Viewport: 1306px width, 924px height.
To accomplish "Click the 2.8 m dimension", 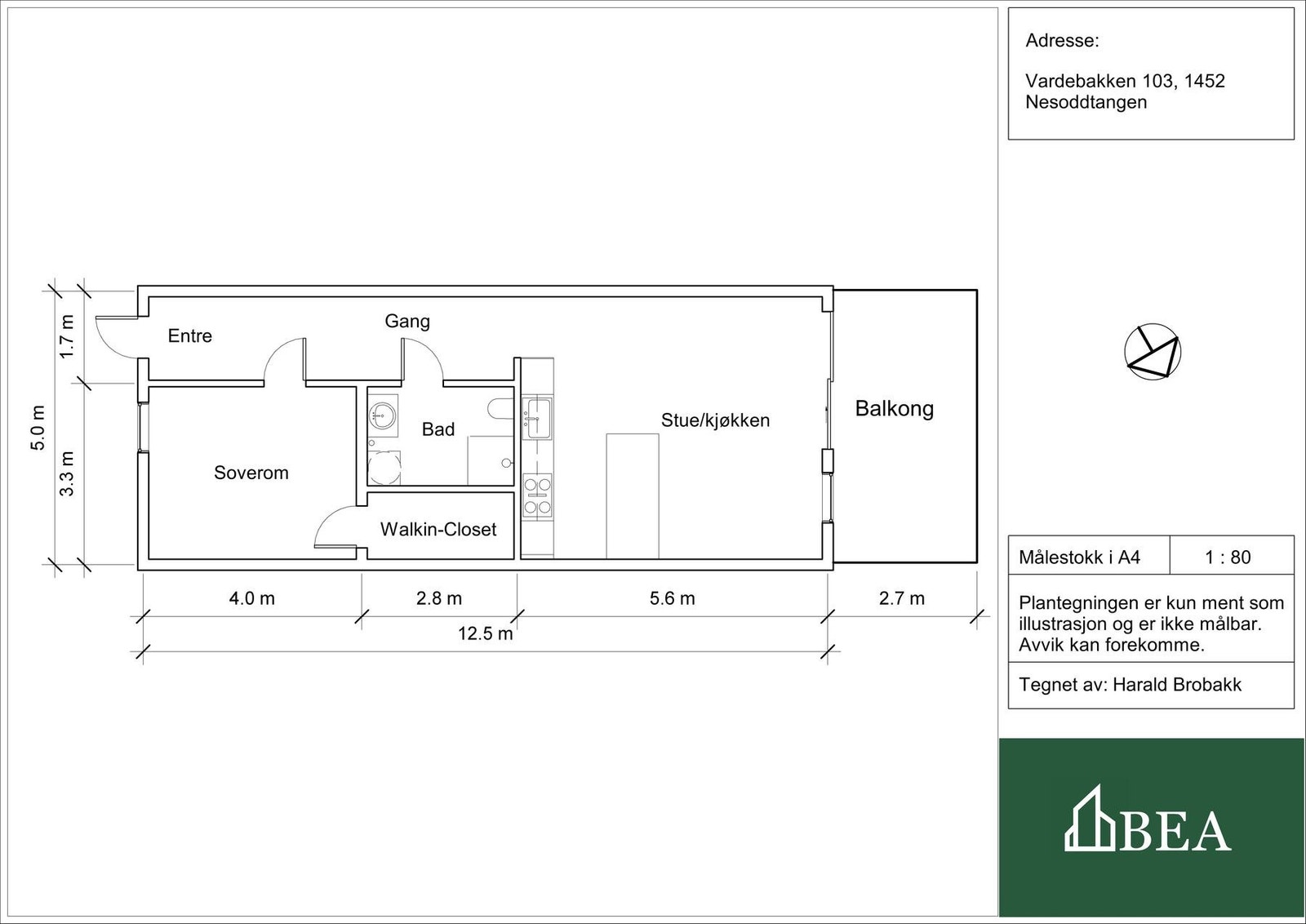I will pos(439,598).
